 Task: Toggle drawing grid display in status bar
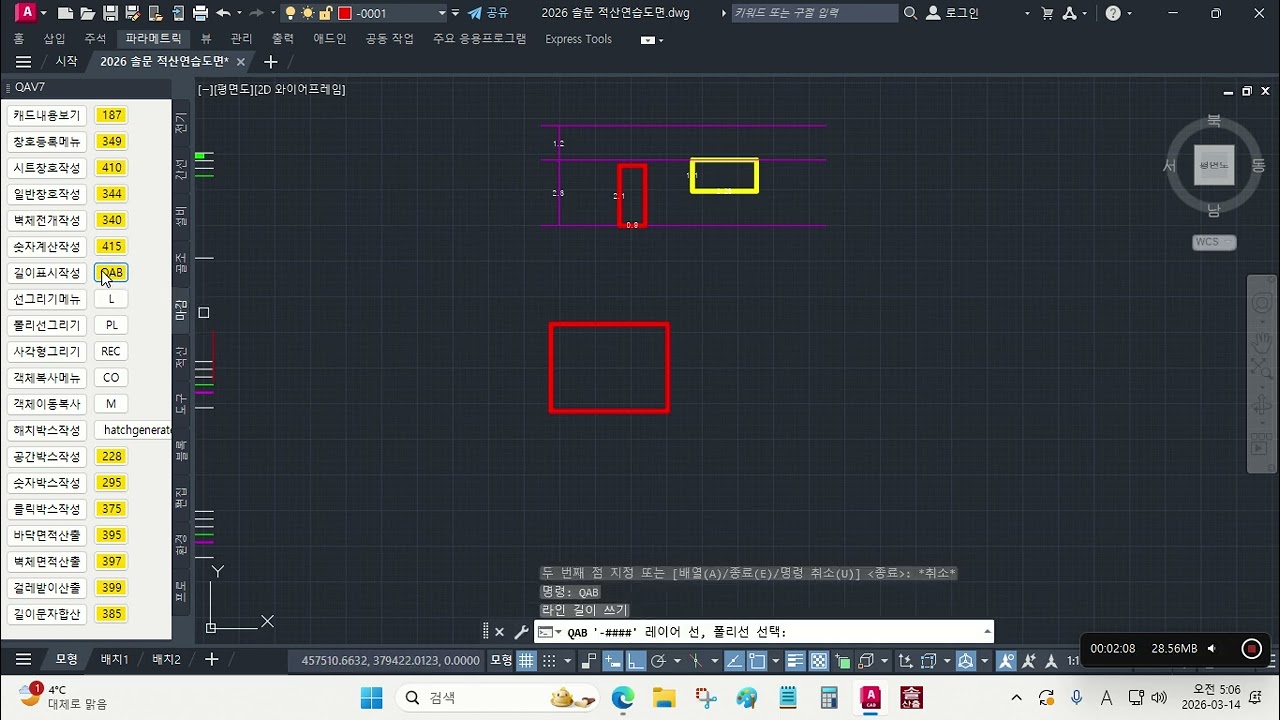[x=525, y=661]
